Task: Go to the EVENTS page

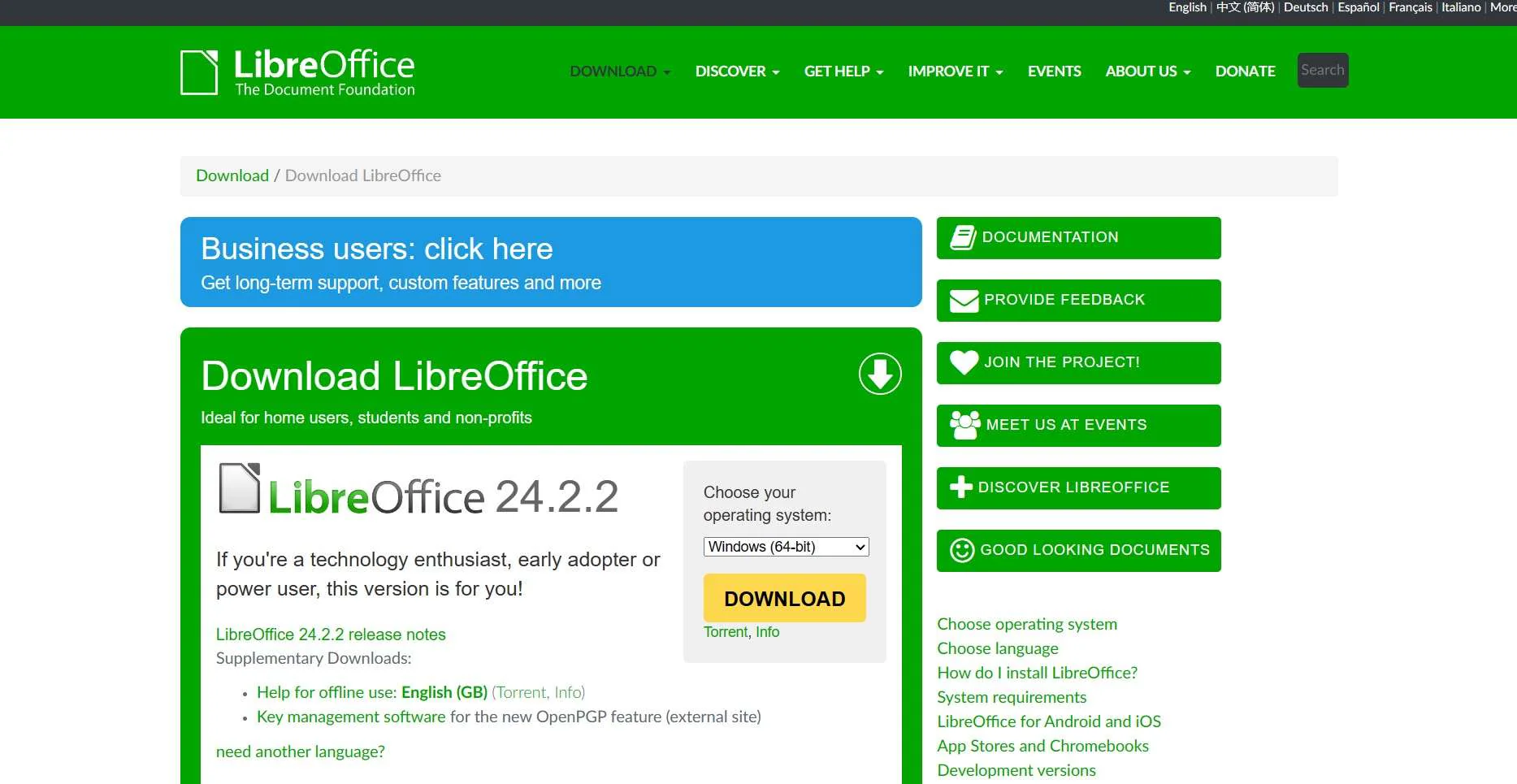Action: tap(1054, 71)
